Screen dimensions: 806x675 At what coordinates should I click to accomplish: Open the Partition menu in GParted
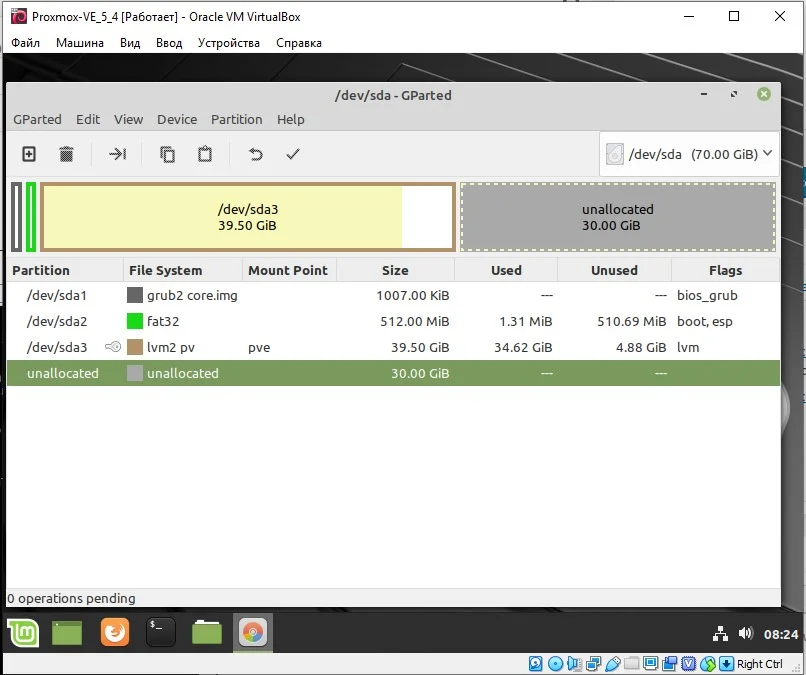pos(236,119)
